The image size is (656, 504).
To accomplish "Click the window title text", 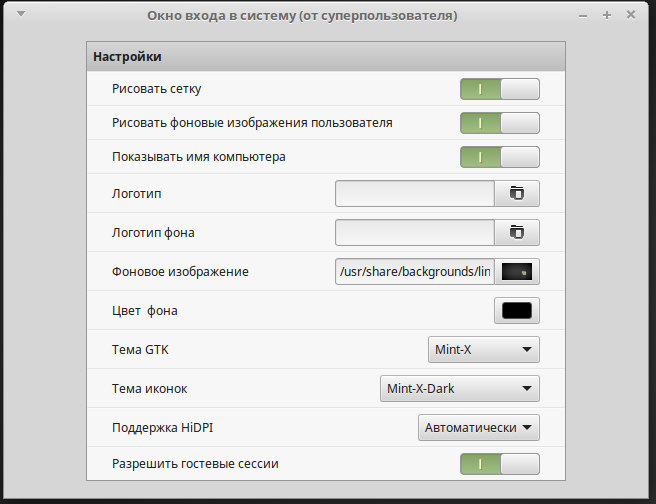I will tap(302, 16).
